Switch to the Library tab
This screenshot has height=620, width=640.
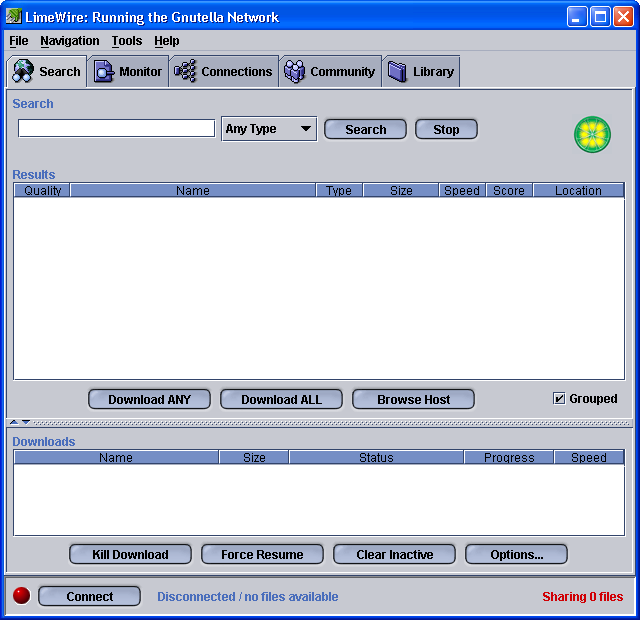[421, 71]
